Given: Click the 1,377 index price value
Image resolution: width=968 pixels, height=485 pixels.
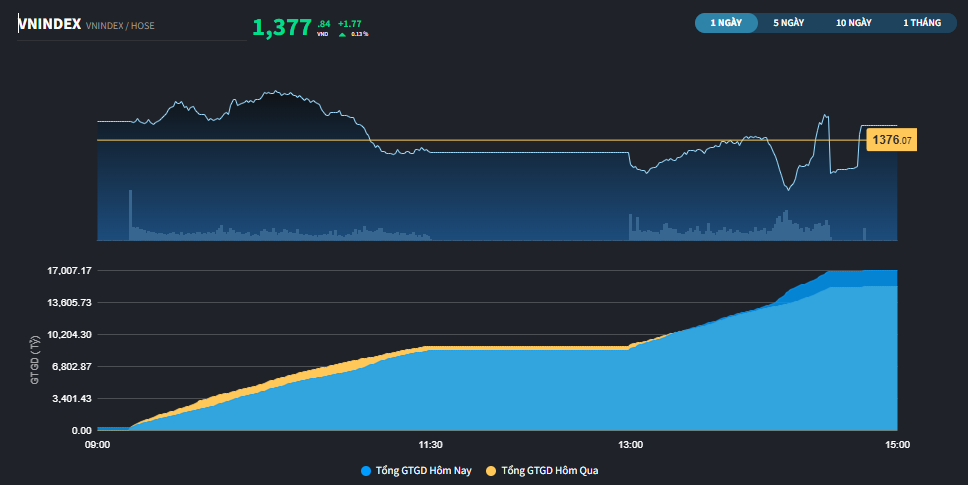Looking at the screenshot, I should click(282, 27).
